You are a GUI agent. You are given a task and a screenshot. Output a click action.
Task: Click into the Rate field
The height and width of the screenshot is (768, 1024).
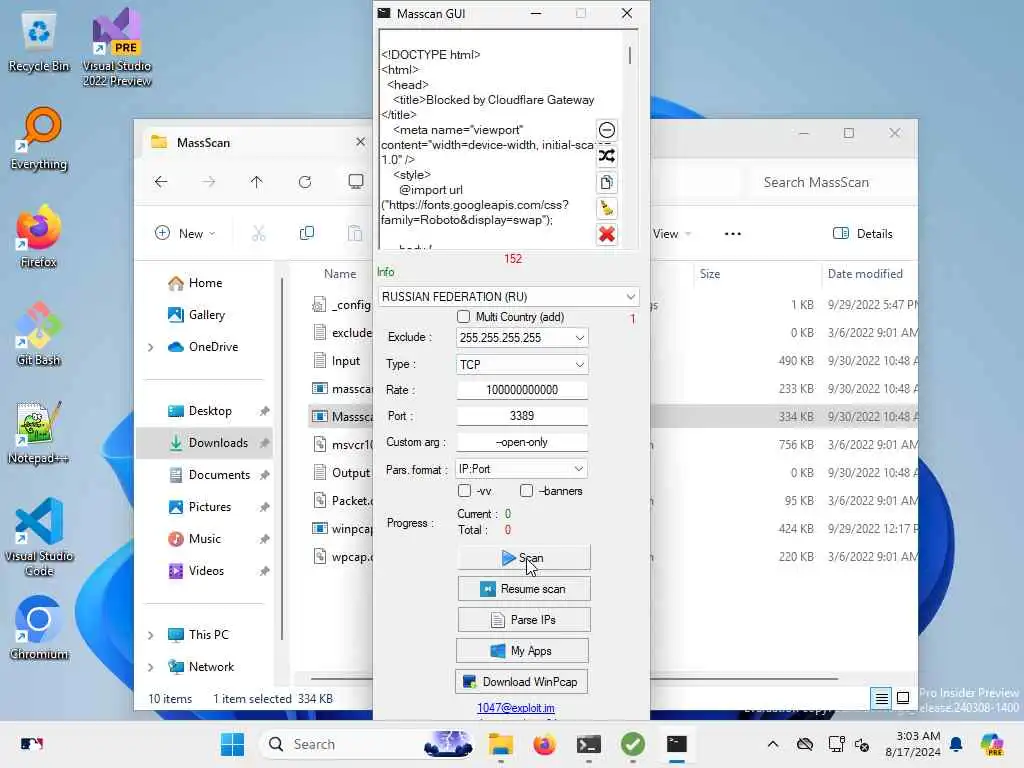coord(522,390)
